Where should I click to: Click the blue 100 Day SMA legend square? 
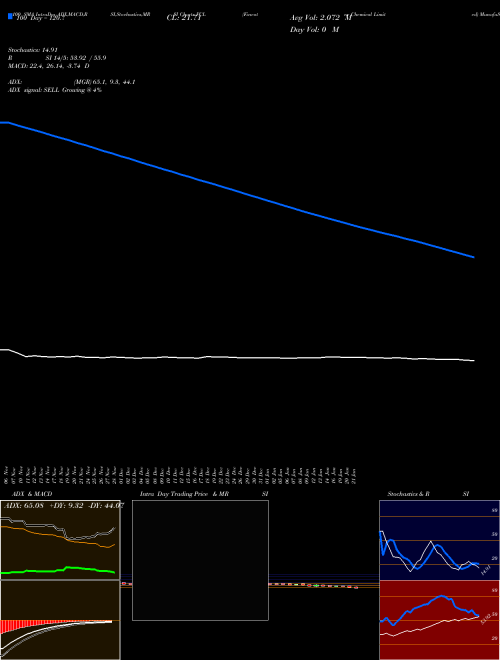pyautogui.click(x=10, y=17)
